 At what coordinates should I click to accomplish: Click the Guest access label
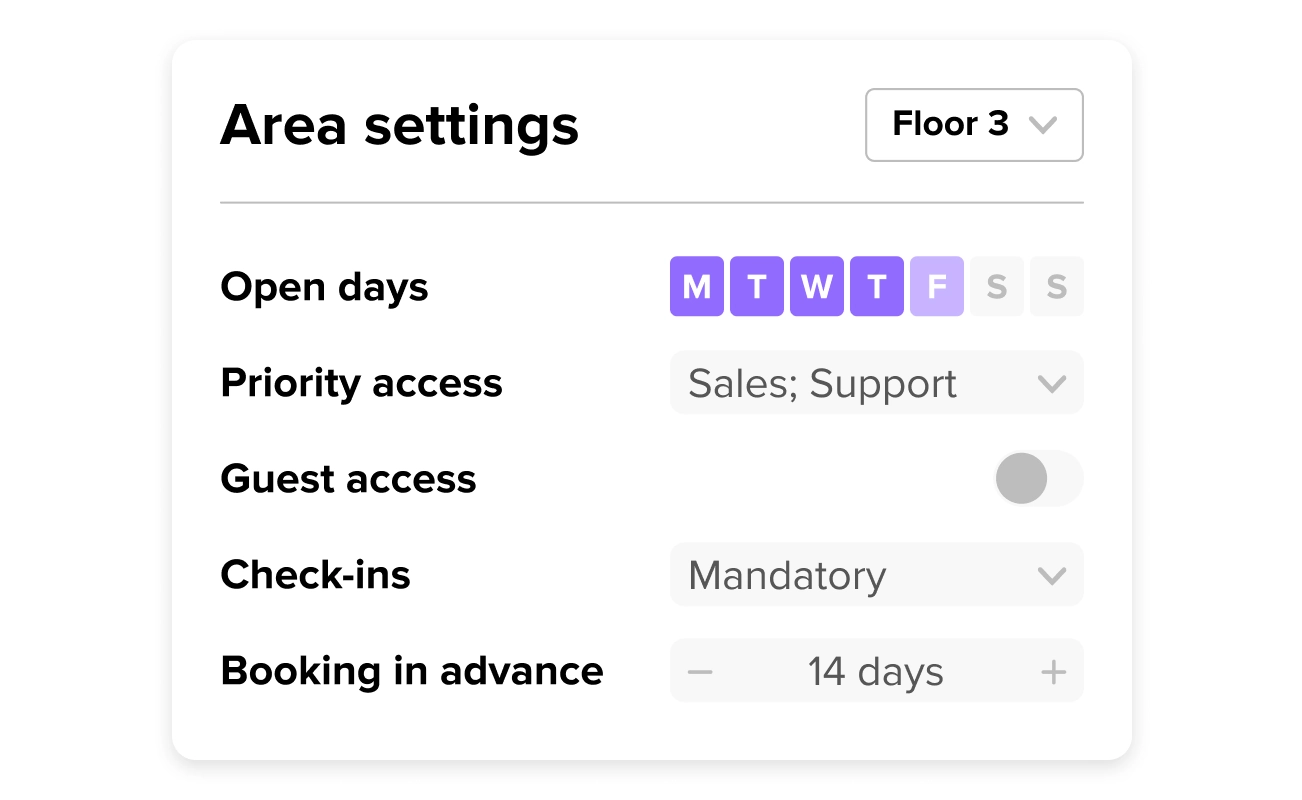(348, 479)
